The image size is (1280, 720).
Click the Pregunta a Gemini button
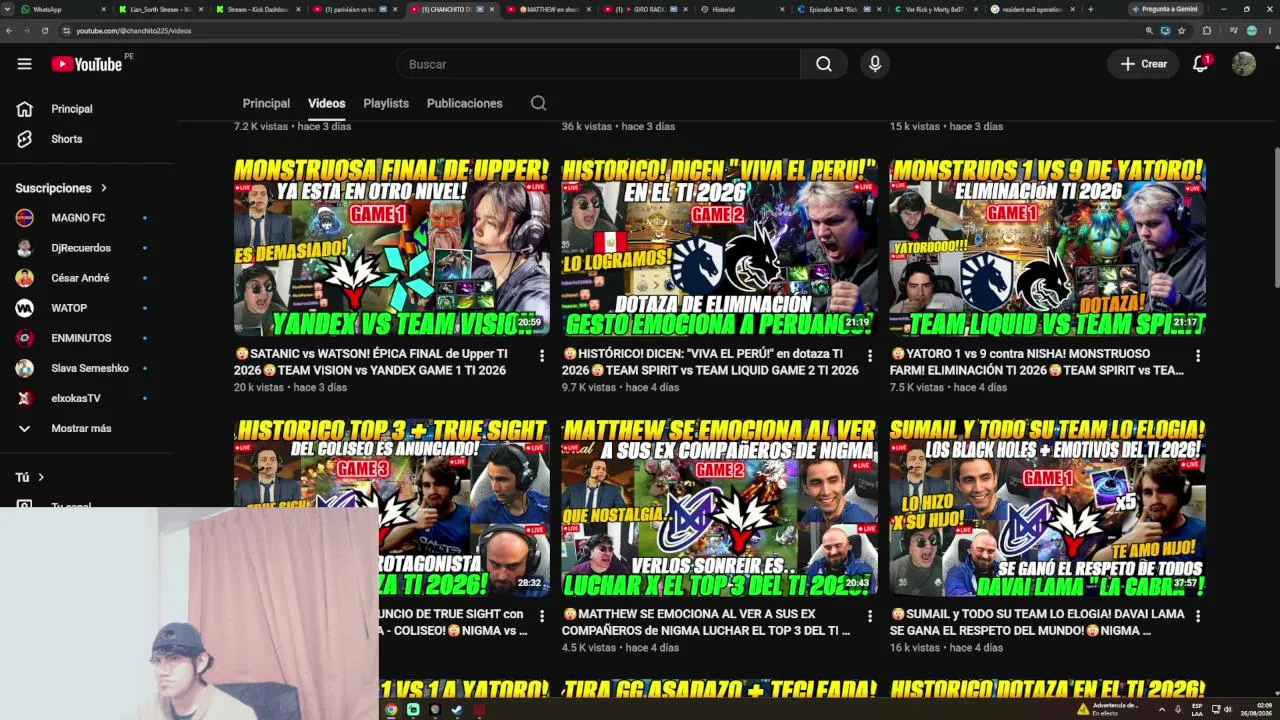pos(1164,9)
